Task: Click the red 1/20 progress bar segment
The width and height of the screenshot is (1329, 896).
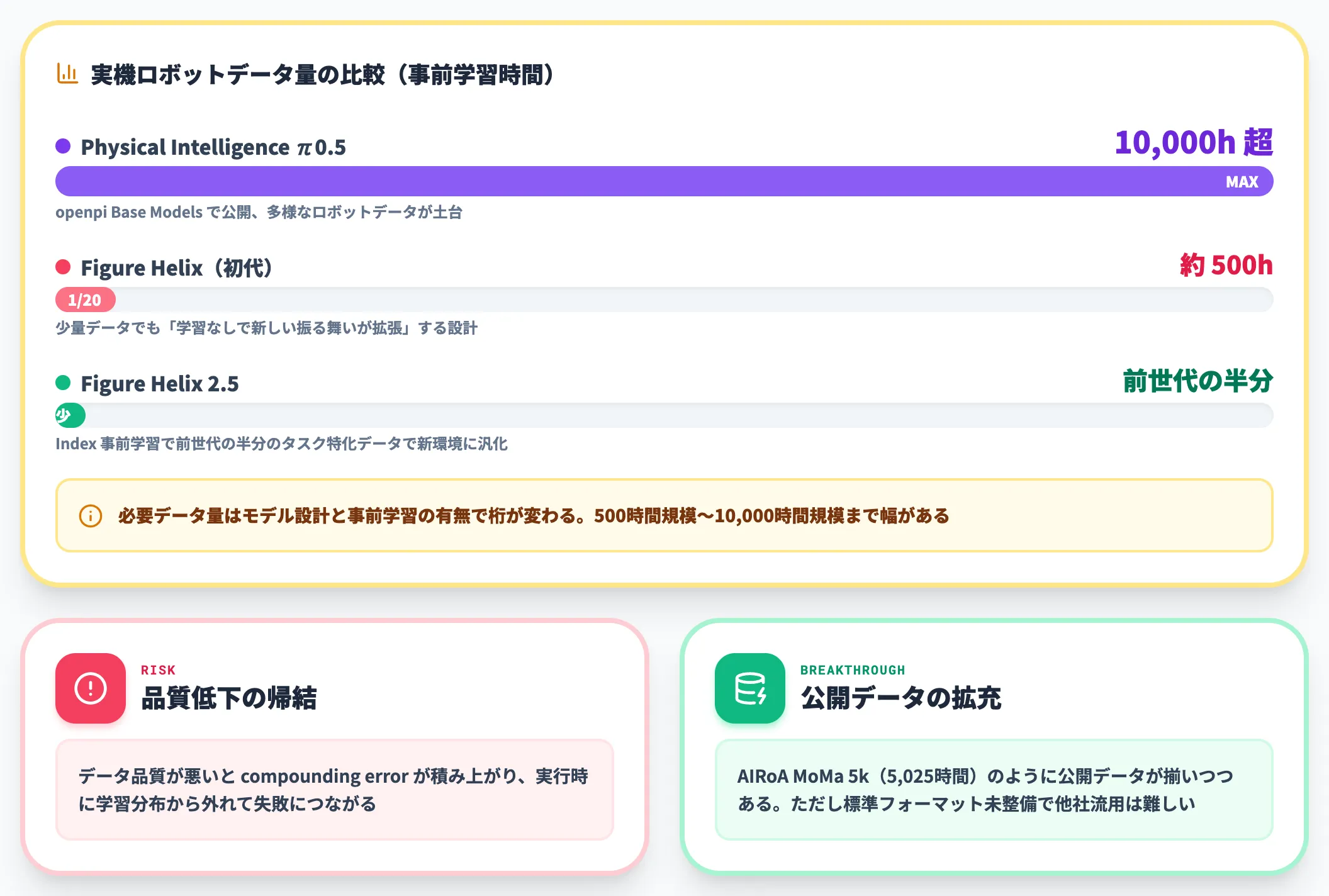Action: 86,300
